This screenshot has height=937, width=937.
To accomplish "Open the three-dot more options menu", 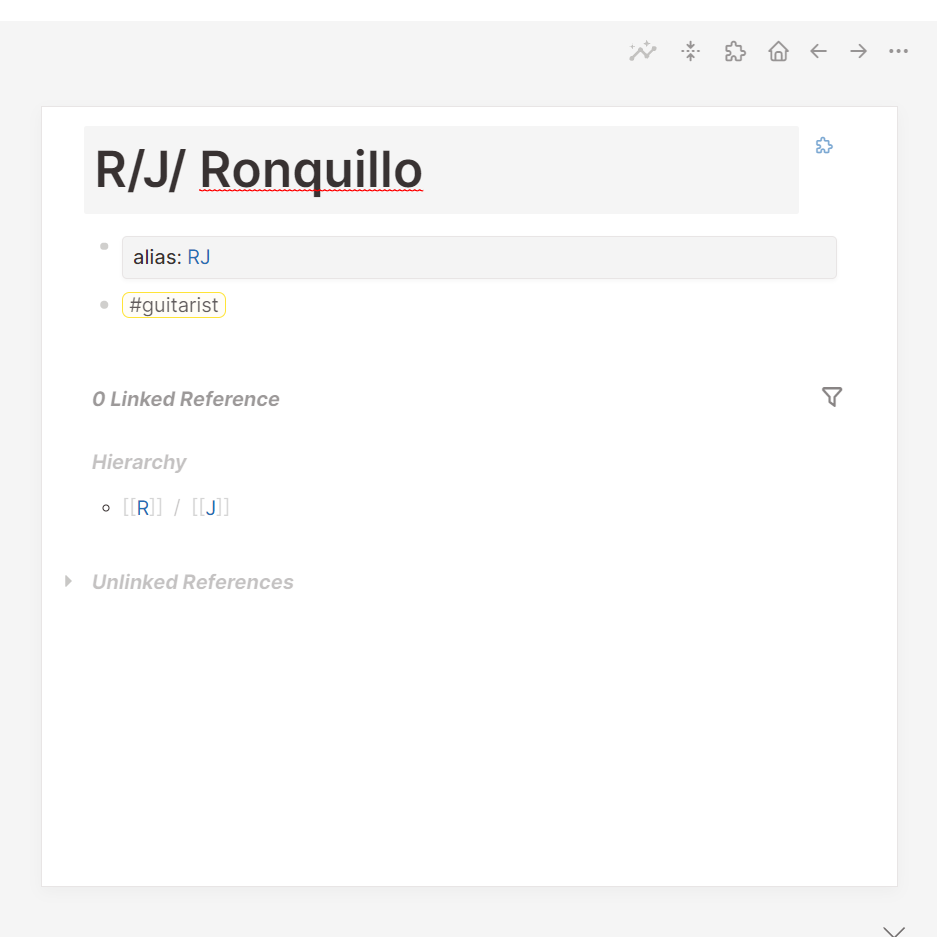I will (898, 51).
